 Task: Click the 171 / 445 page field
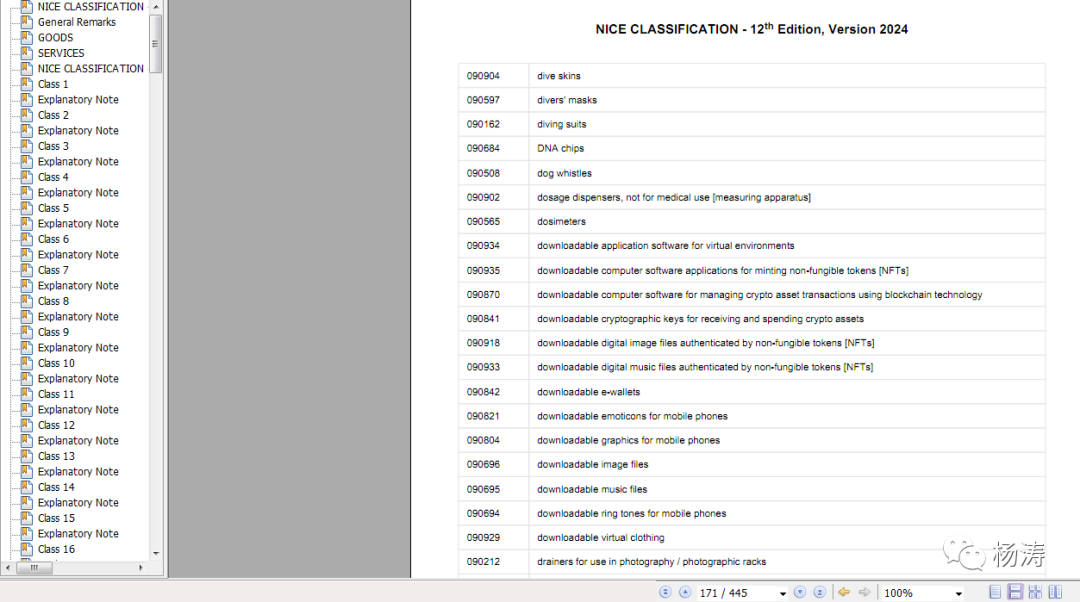[x=737, y=593]
